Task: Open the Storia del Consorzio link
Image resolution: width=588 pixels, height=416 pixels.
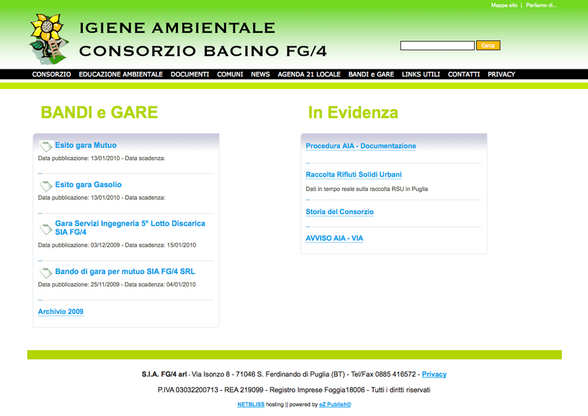Action: [x=340, y=212]
